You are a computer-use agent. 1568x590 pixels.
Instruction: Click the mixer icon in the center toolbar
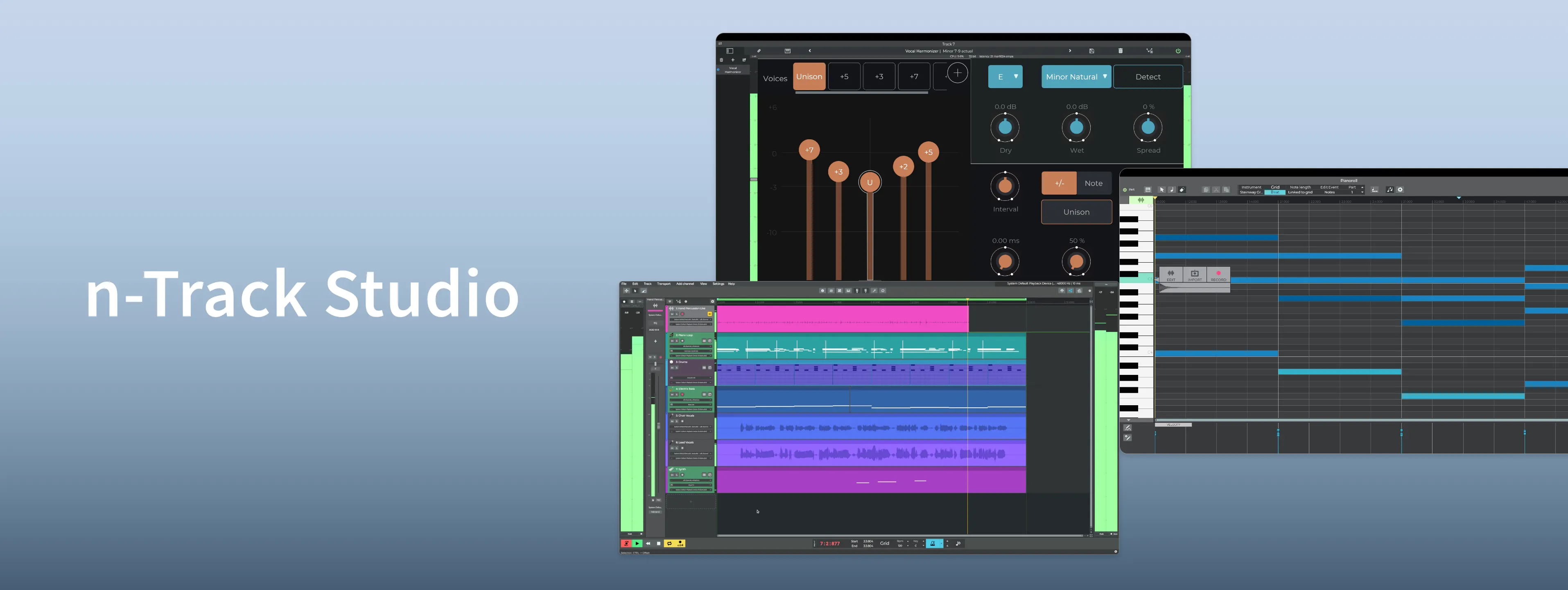point(831,291)
